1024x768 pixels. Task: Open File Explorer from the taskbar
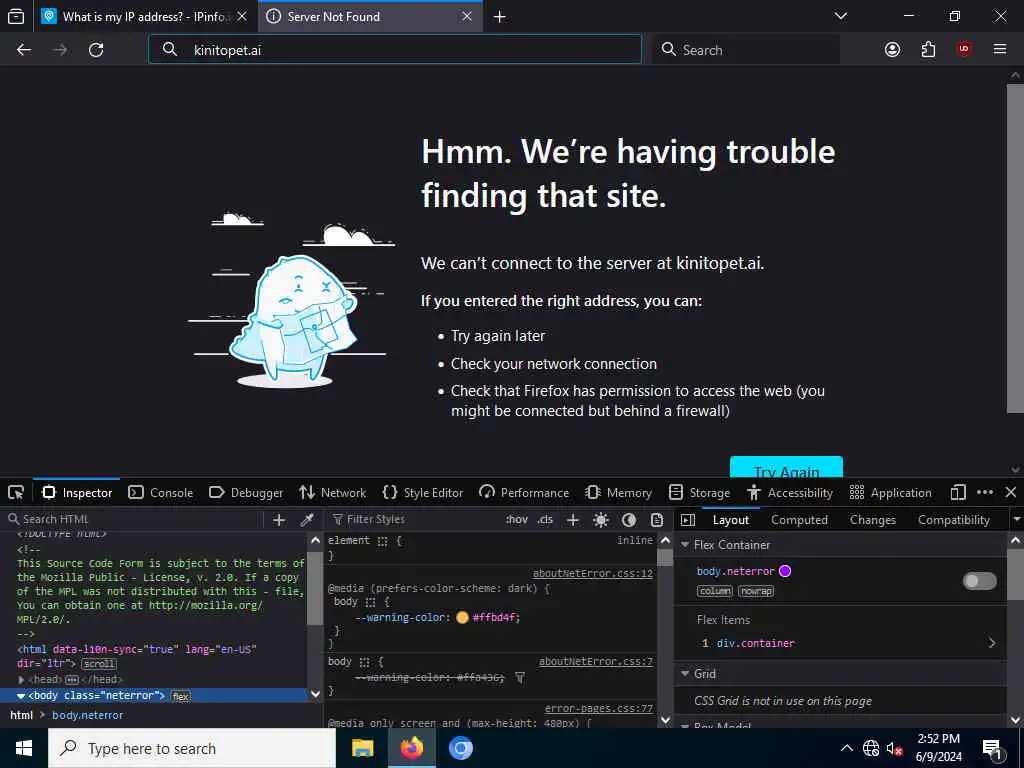pos(362,748)
